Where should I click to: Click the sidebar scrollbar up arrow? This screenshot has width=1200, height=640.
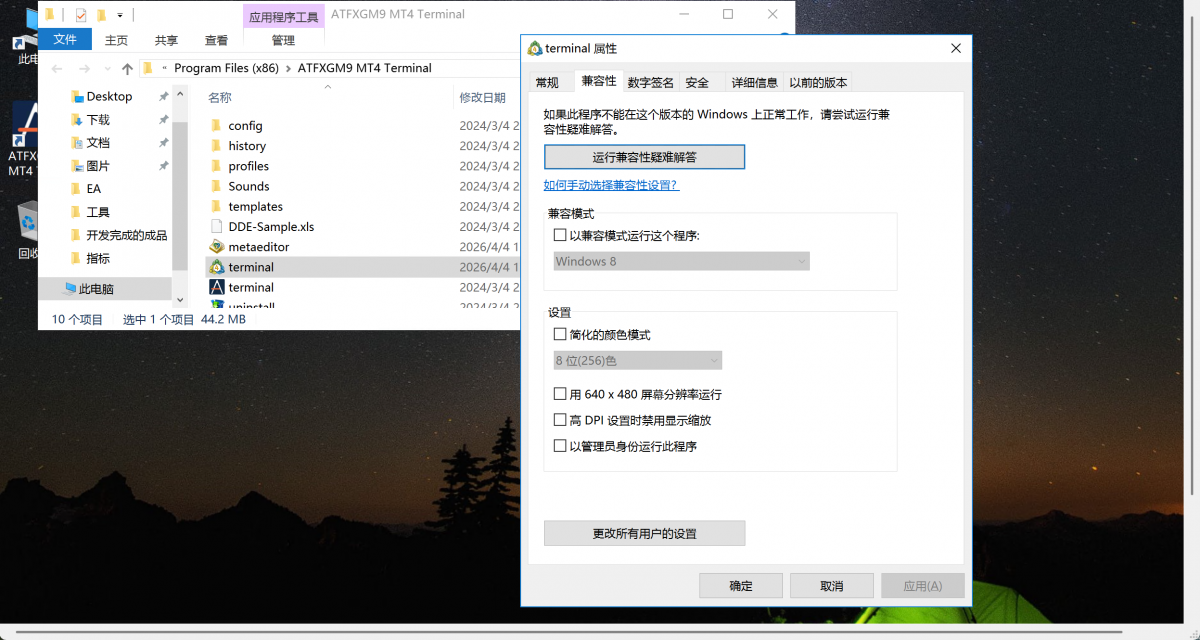click(180, 92)
